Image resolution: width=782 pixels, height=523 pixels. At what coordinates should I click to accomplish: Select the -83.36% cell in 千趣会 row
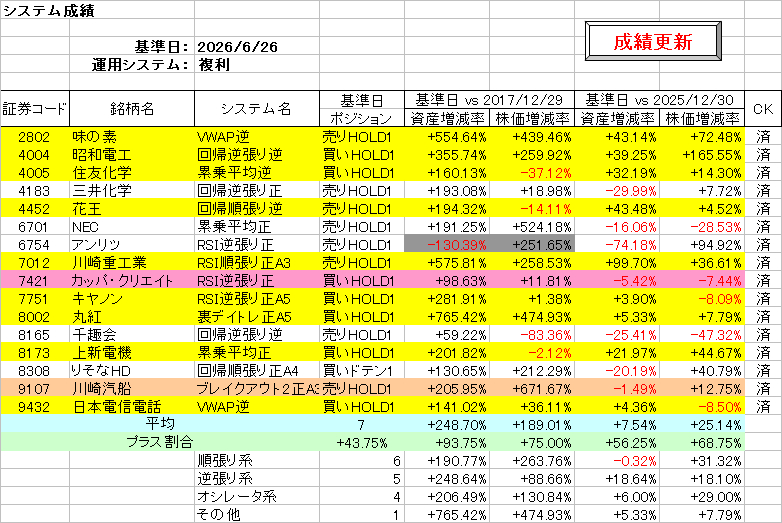coord(532,335)
